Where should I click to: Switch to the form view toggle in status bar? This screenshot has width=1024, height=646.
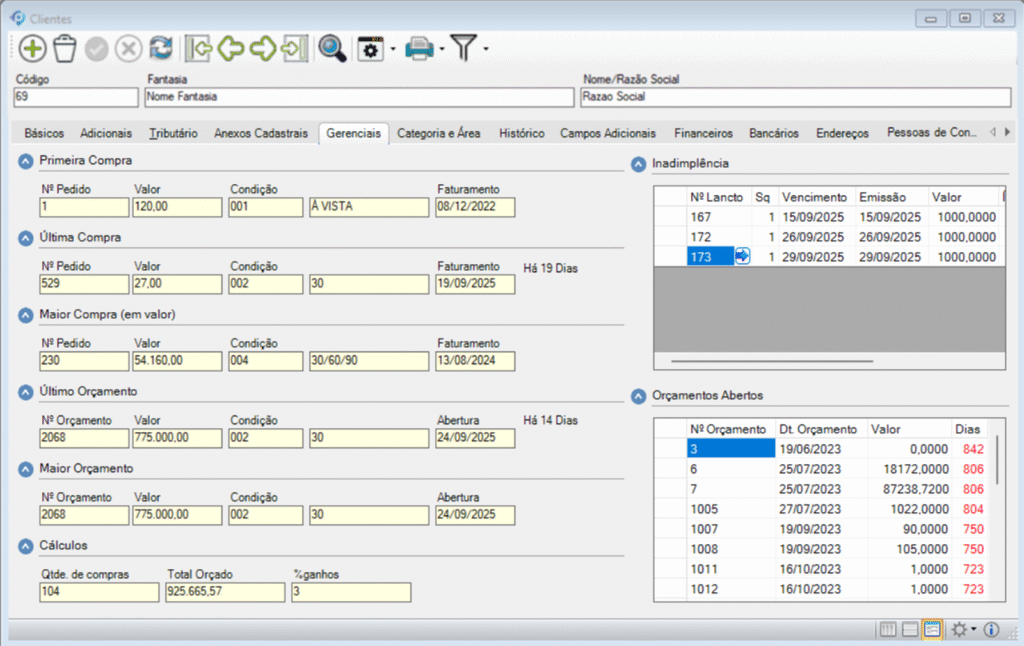(932, 630)
